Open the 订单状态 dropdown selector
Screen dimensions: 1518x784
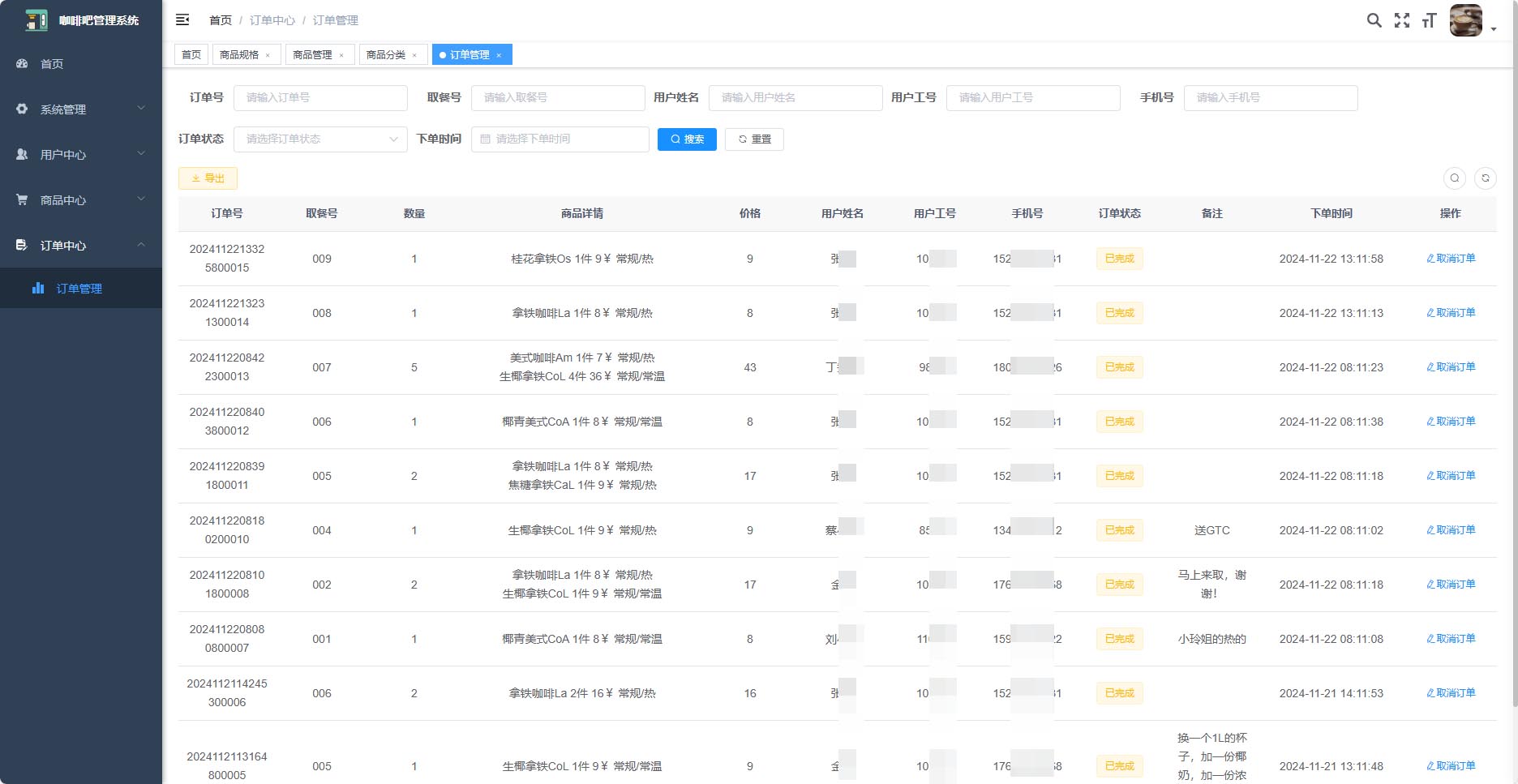click(x=320, y=139)
